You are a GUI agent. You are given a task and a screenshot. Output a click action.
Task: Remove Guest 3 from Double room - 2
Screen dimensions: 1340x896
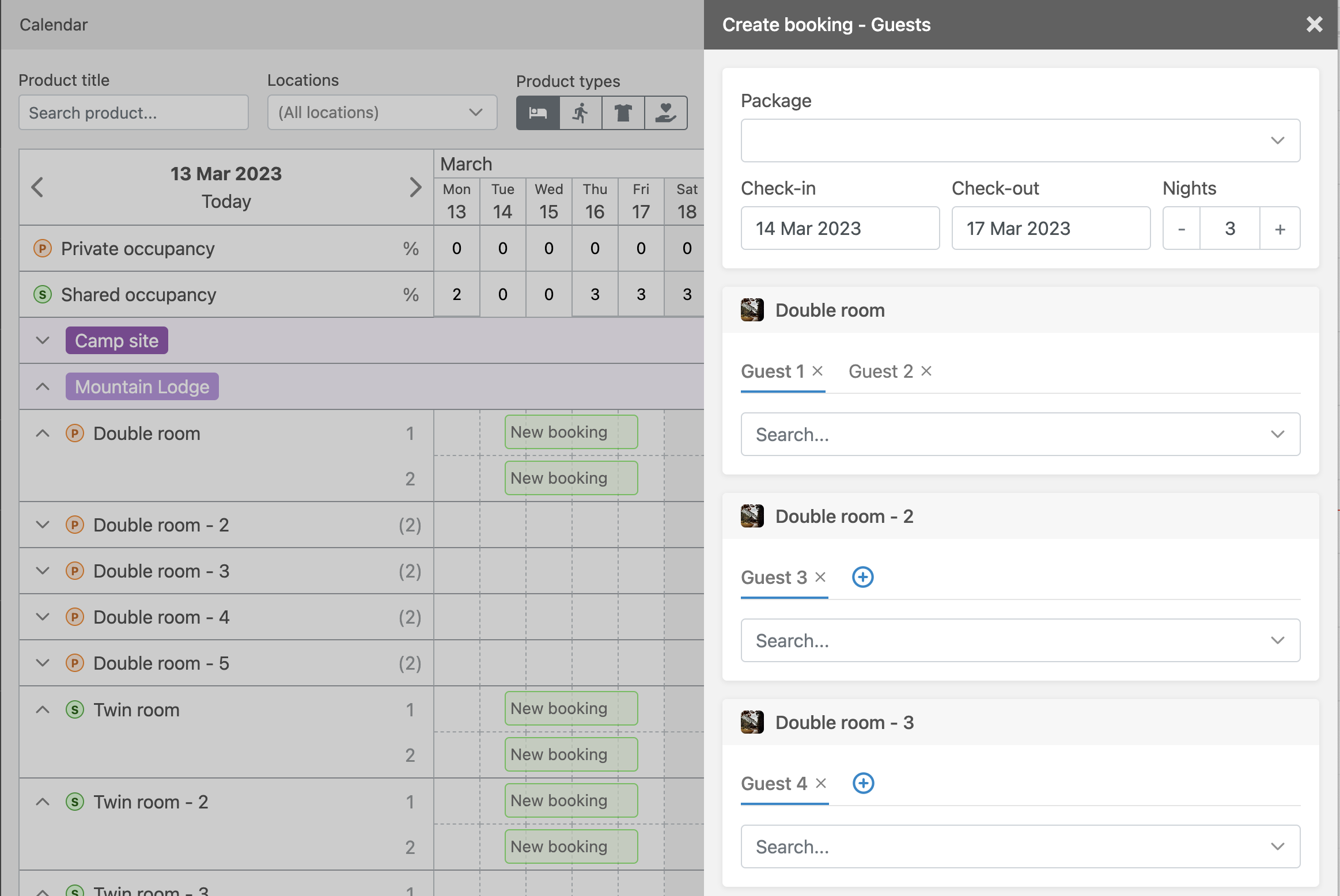[821, 577]
